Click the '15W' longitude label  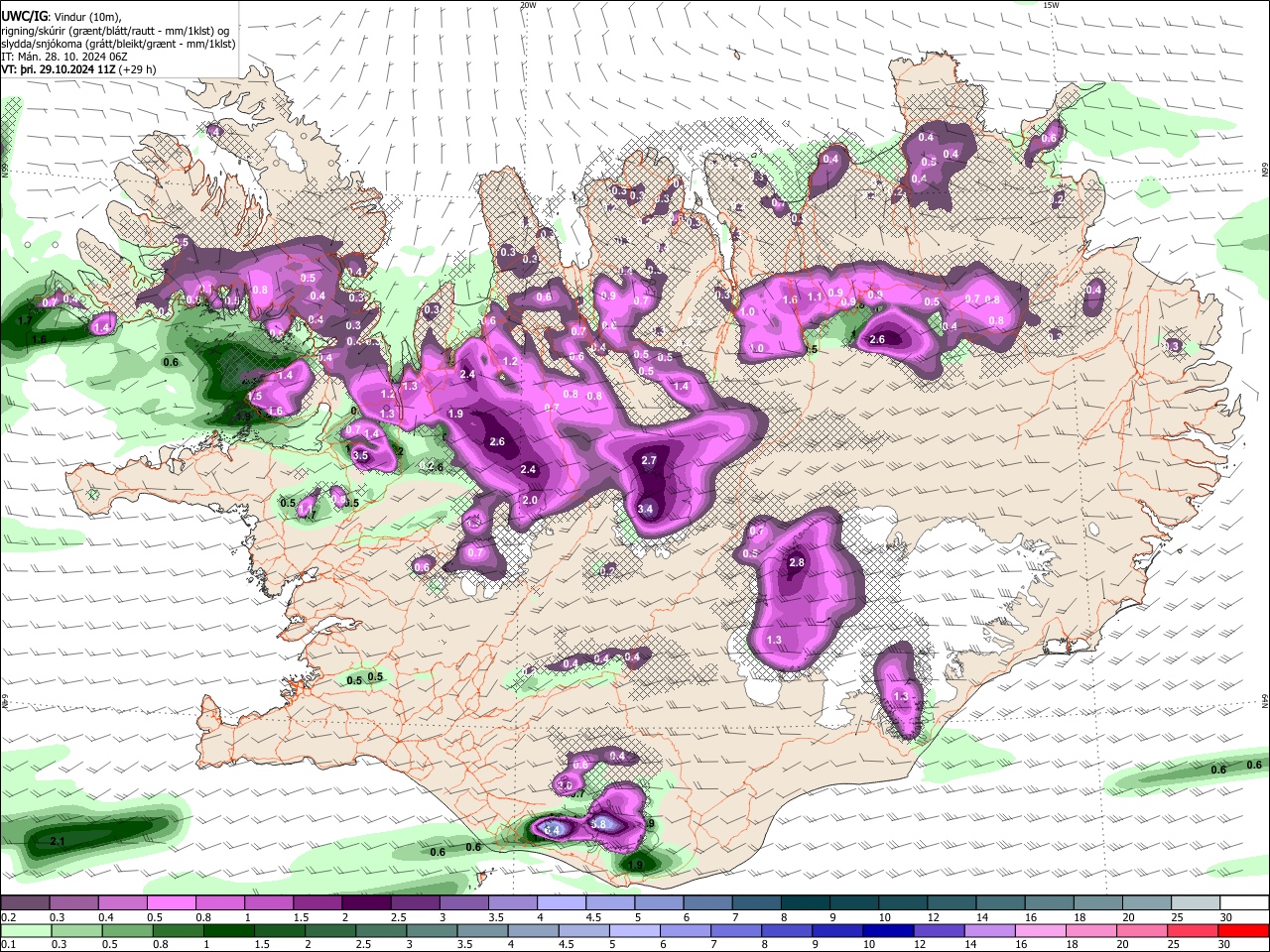click(1051, 5)
